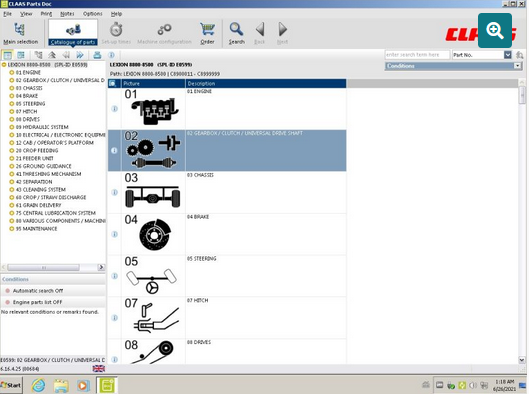Click the UK flag language icon
Viewport: 529px width, 394px height.
click(99, 369)
